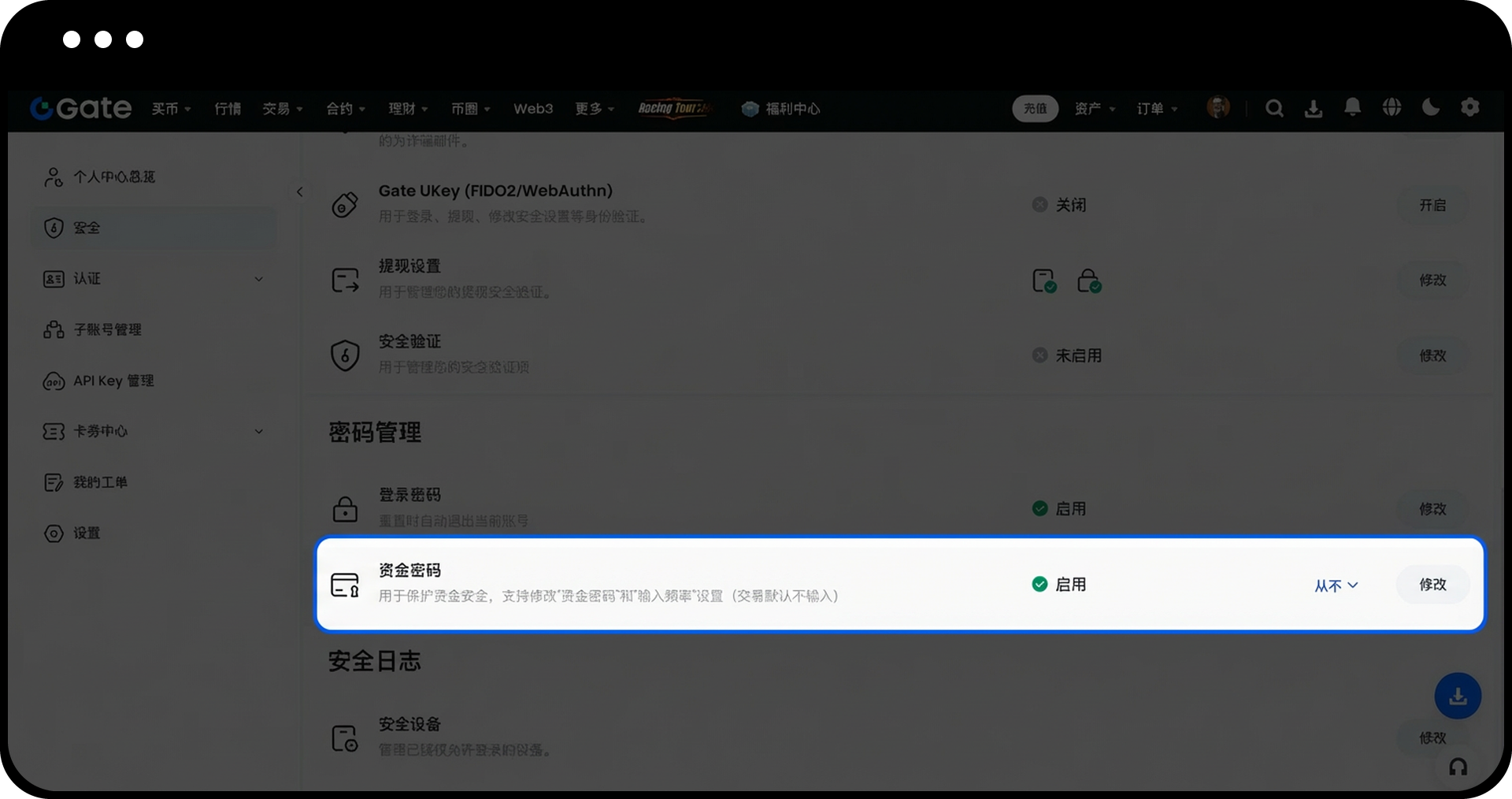Open the 从不 frequency dropdown
Screen dimensions: 1512x799
click(x=1336, y=585)
